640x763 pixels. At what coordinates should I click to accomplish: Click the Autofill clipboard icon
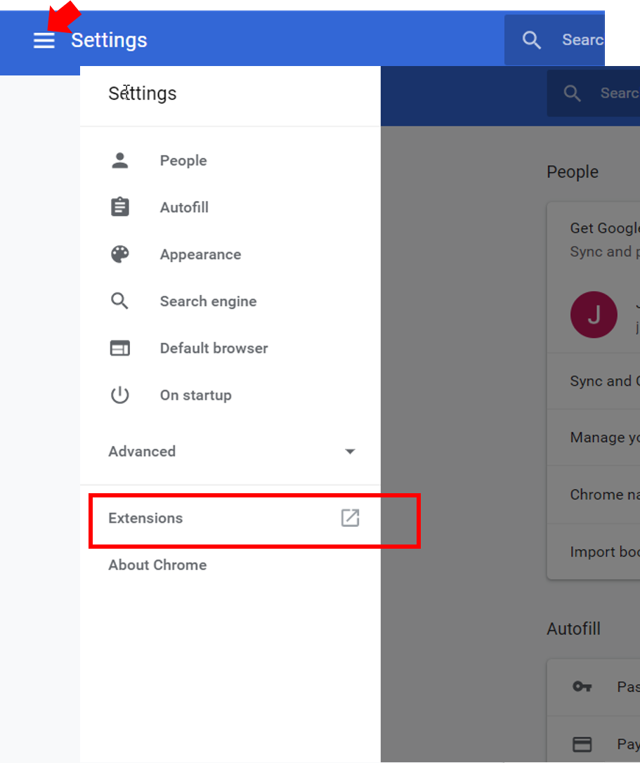[120, 207]
